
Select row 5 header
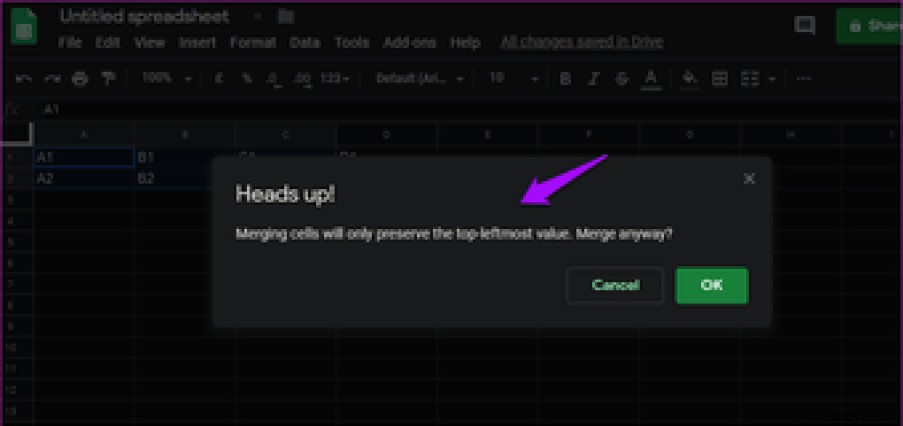17,242
